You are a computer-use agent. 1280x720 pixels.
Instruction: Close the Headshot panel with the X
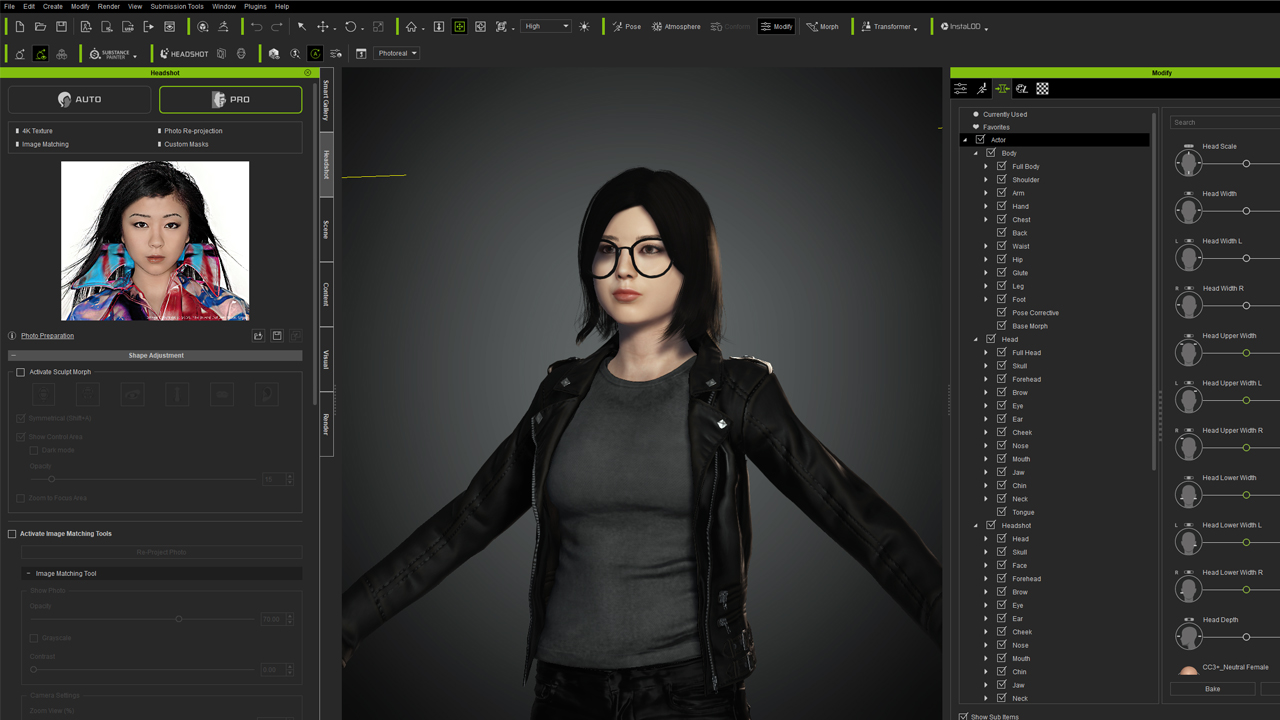point(307,73)
